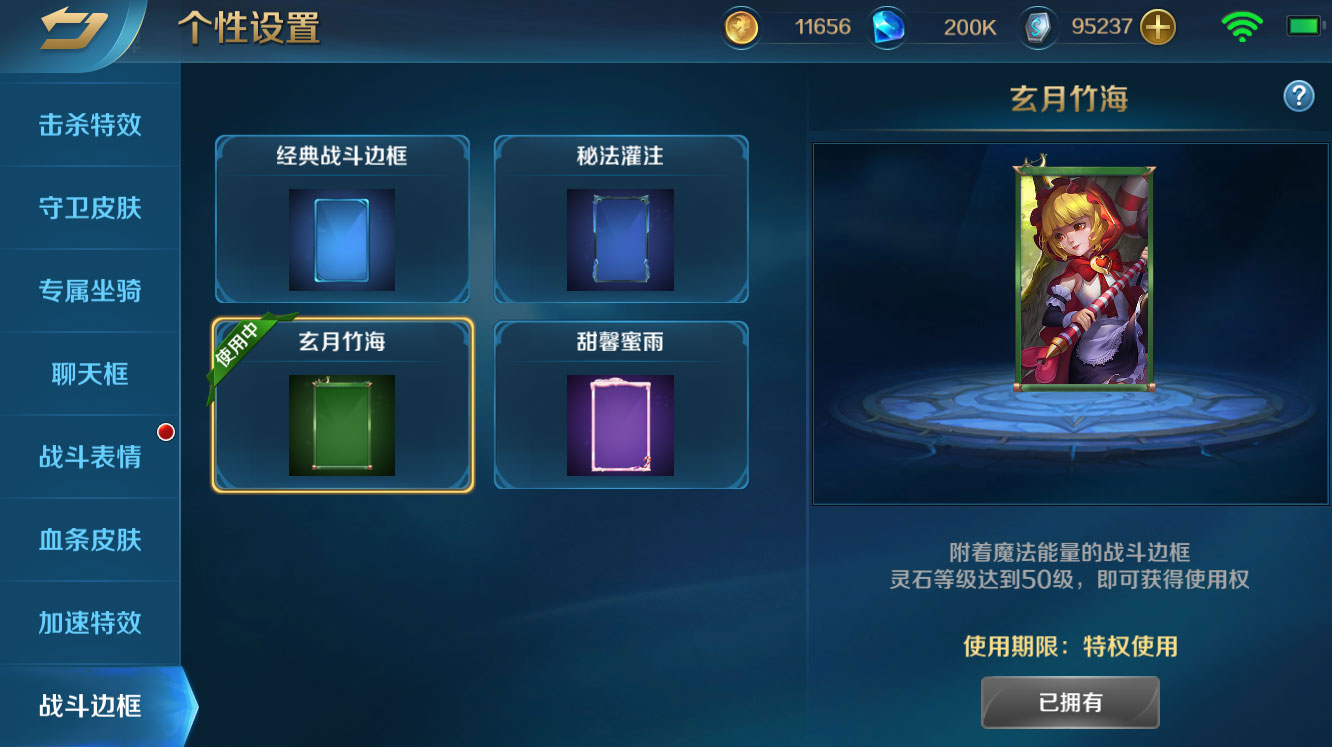
Task: Tap the coupon voucher currency icon
Action: tap(1040, 28)
